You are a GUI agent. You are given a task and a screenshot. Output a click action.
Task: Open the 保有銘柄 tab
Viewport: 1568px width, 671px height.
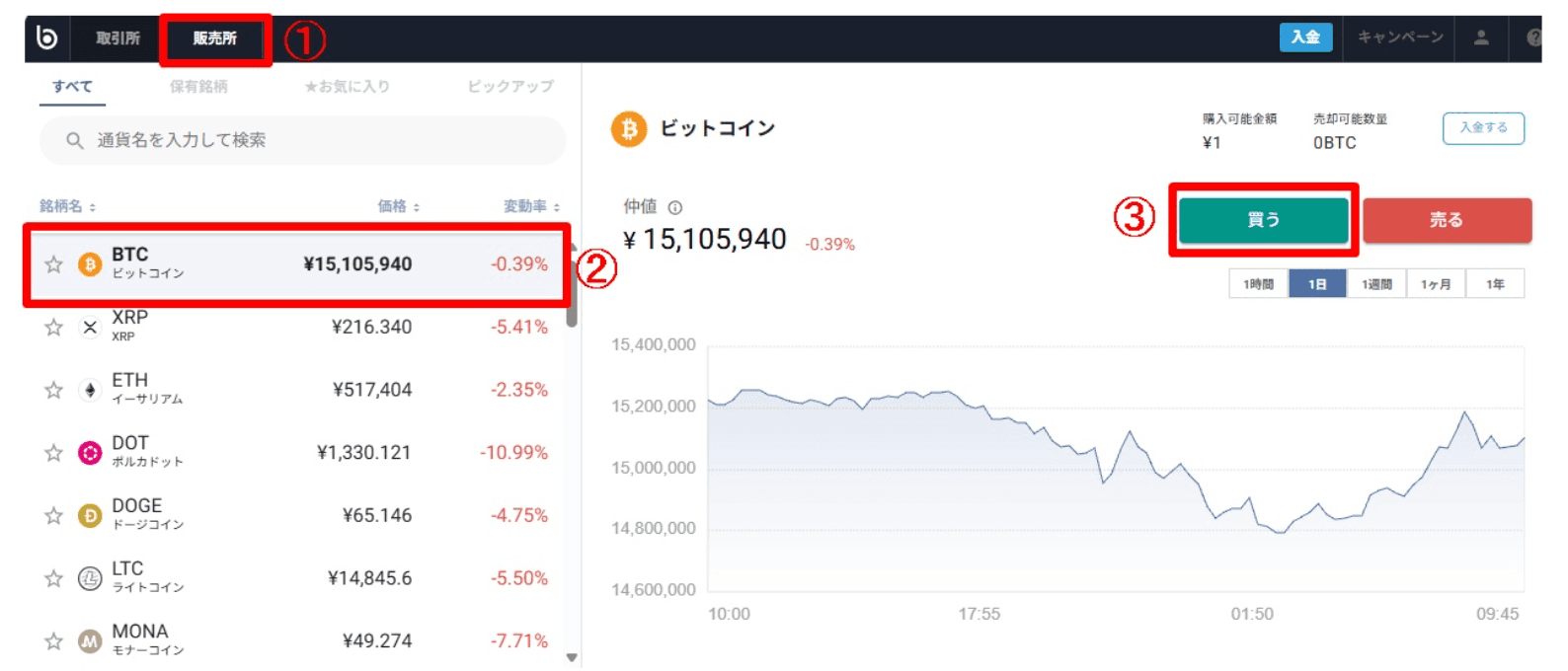[198, 87]
